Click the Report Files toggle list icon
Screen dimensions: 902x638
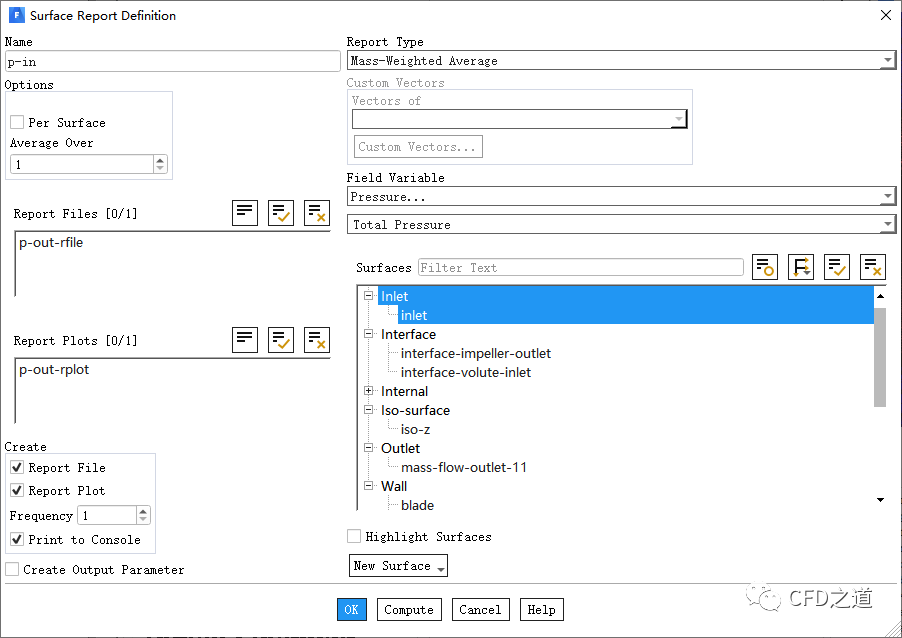tap(245, 212)
